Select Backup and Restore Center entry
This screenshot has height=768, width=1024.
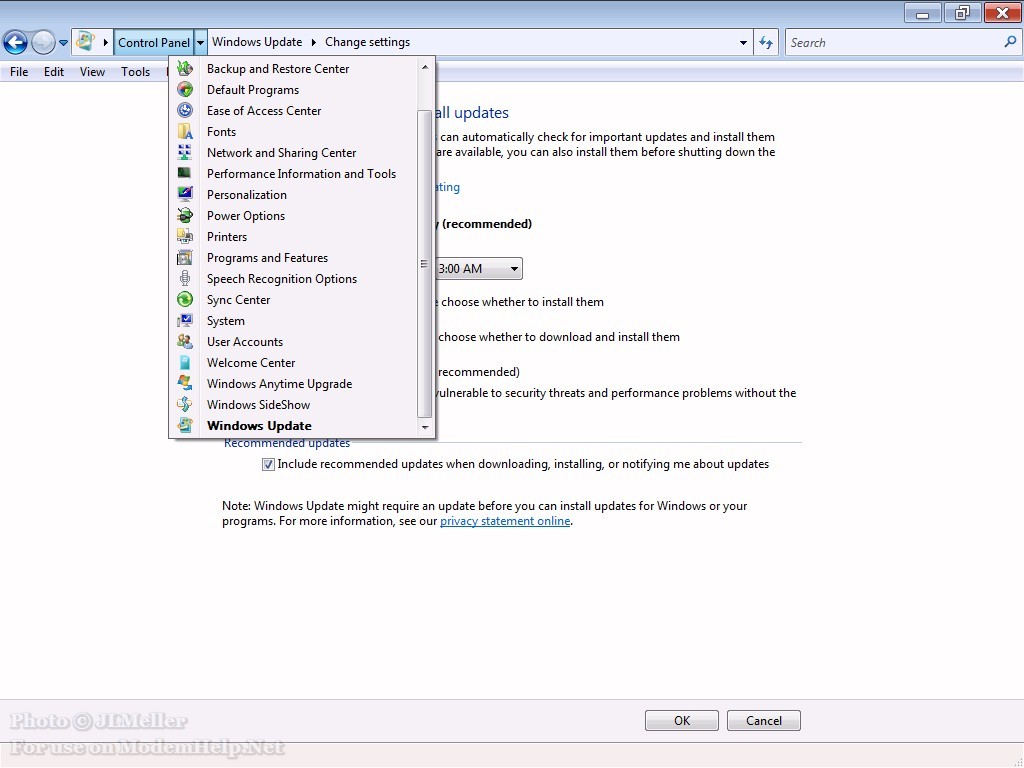pyautogui.click(x=293, y=69)
